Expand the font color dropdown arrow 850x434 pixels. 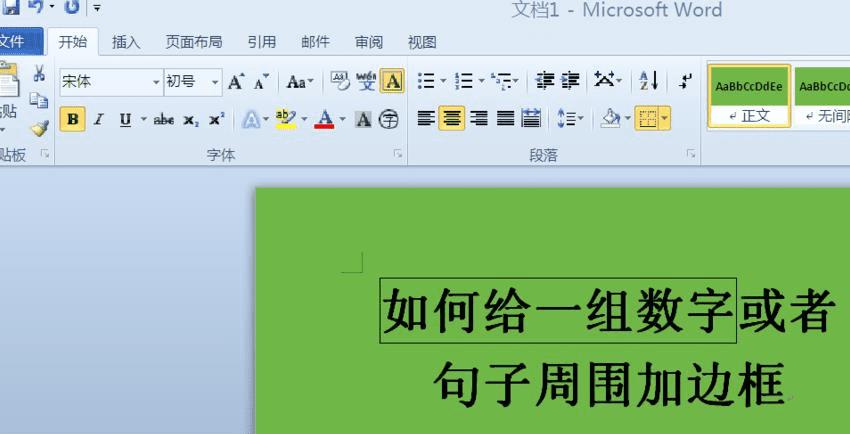343,119
